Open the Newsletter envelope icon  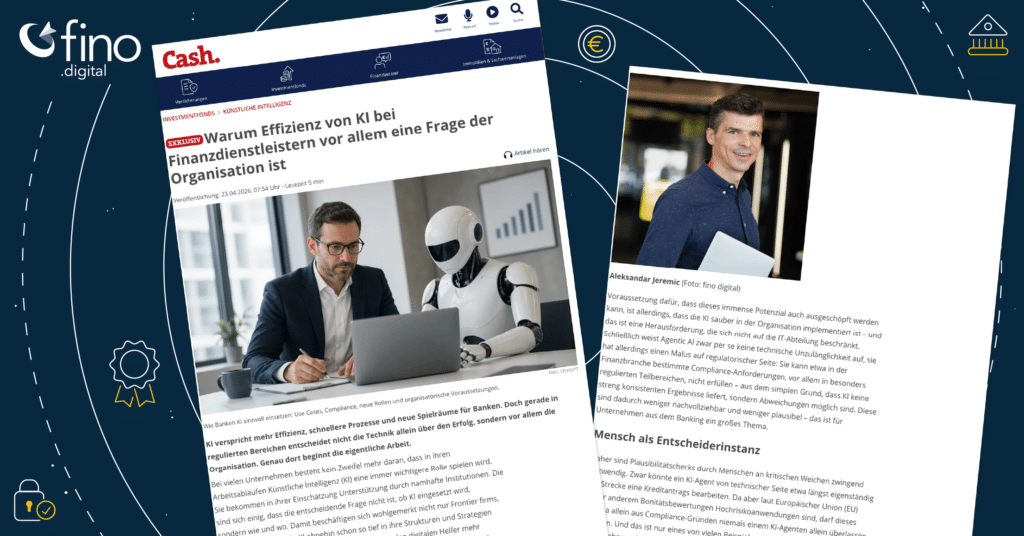coord(442,20)
